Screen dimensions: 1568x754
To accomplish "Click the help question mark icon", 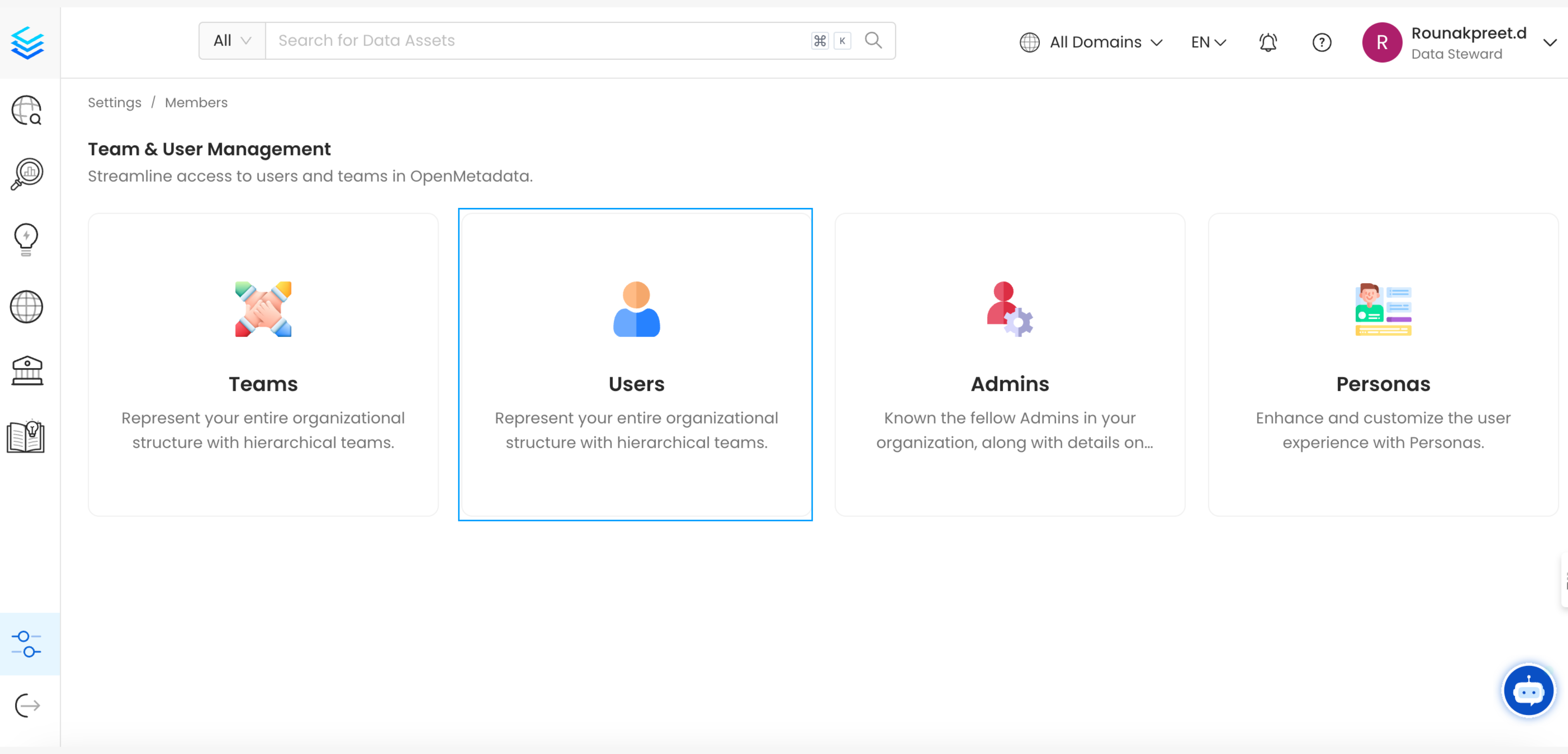I will (x=1321, y=42).
